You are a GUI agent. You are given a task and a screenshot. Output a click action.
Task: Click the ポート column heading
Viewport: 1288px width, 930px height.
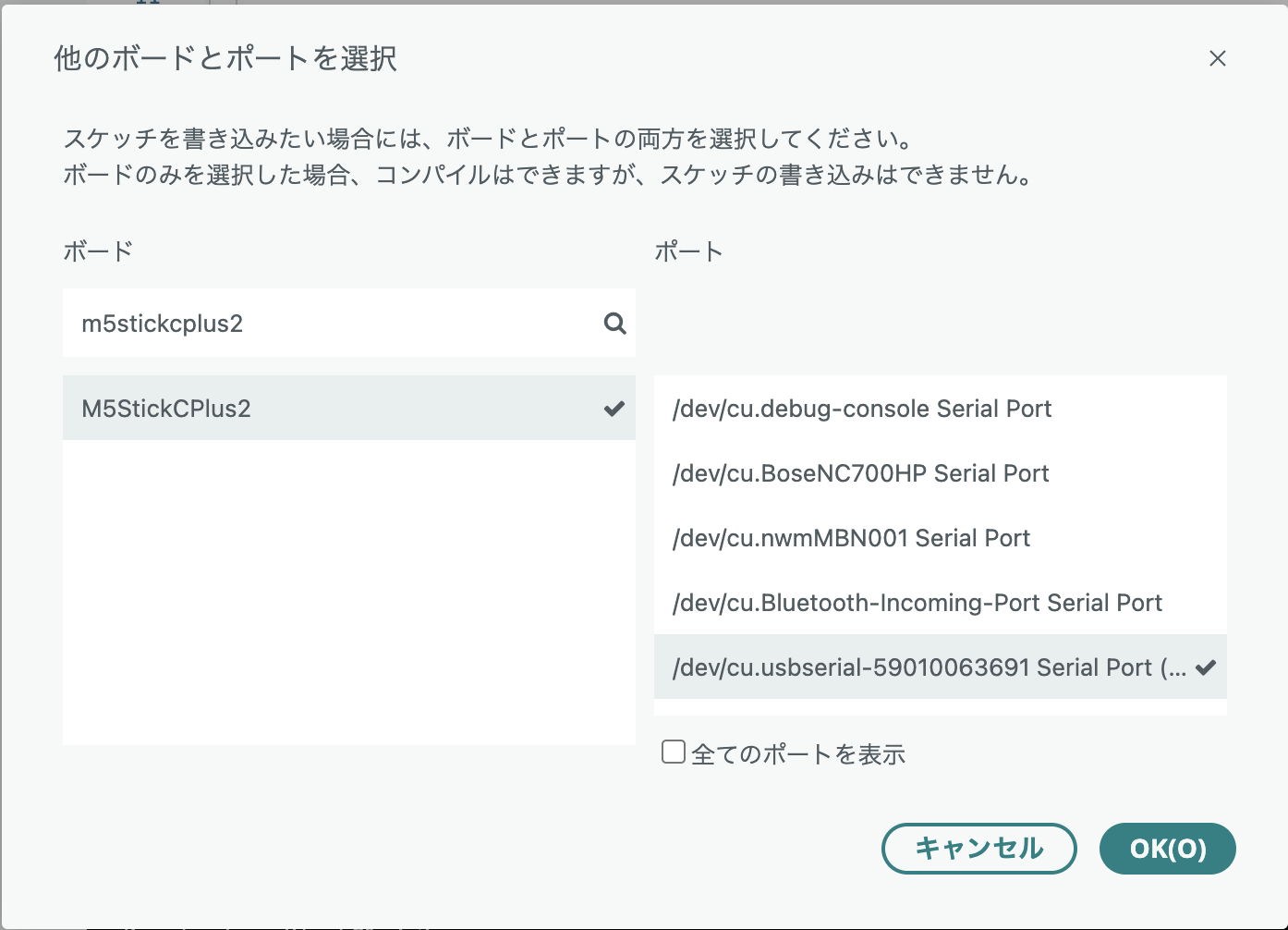click(x=688, y=251)
